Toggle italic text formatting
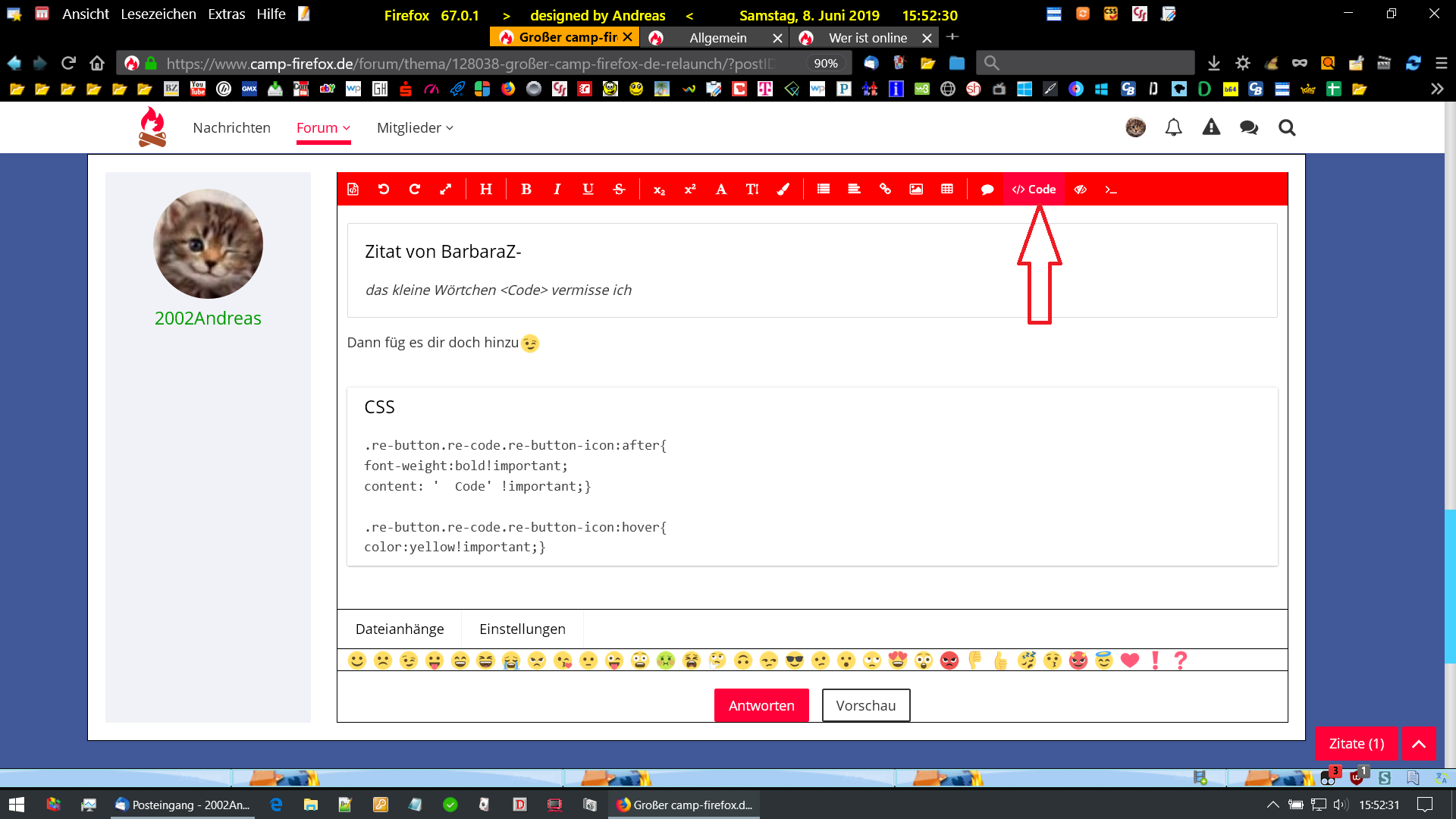 [x=557, y=190]
